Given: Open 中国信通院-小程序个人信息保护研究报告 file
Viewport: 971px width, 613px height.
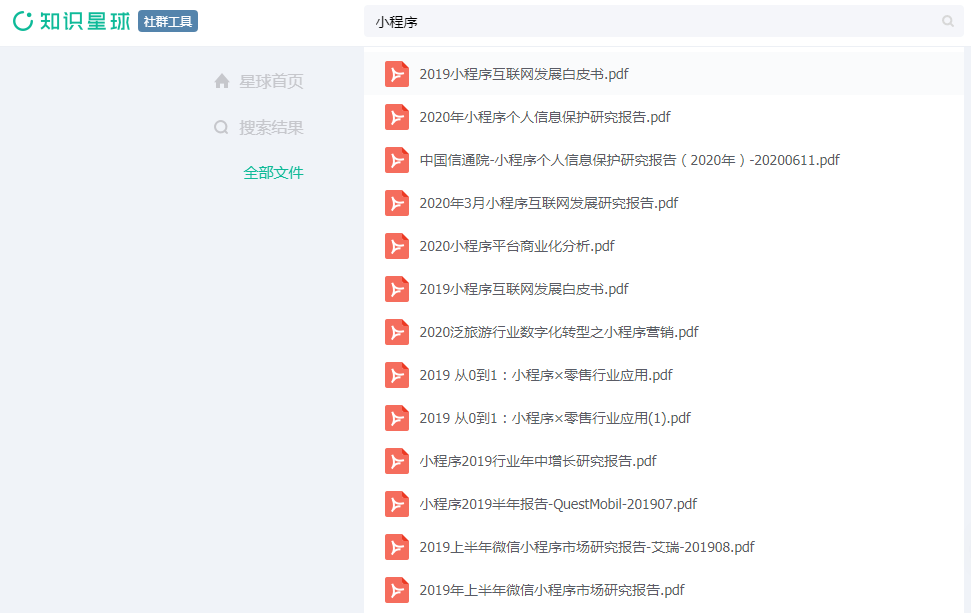Looking at the screenshot, I should tap(629, 160).
